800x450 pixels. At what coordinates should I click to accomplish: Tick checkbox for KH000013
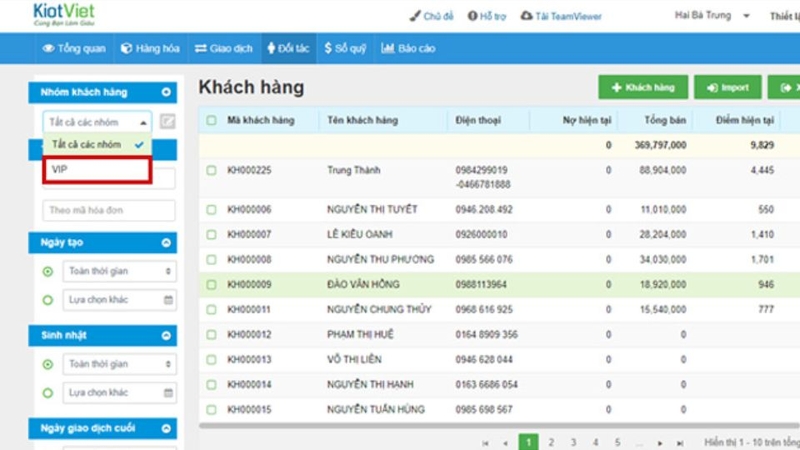pos(211,360)
